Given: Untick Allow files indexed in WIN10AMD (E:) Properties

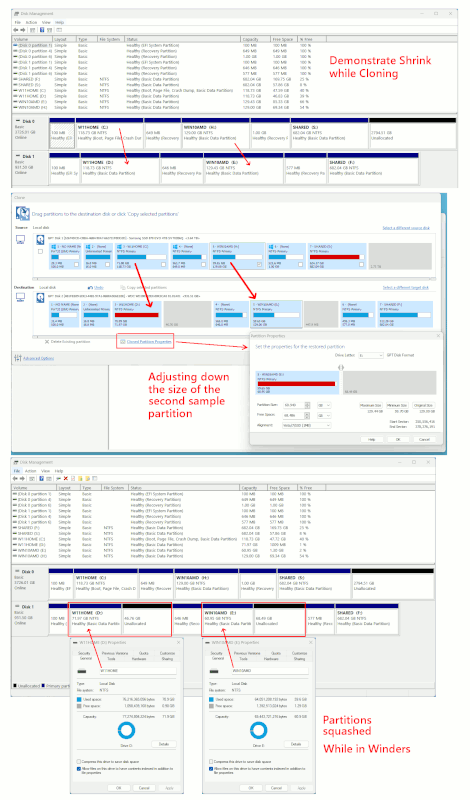Looking at the screenshot, I should pos(211,768).
